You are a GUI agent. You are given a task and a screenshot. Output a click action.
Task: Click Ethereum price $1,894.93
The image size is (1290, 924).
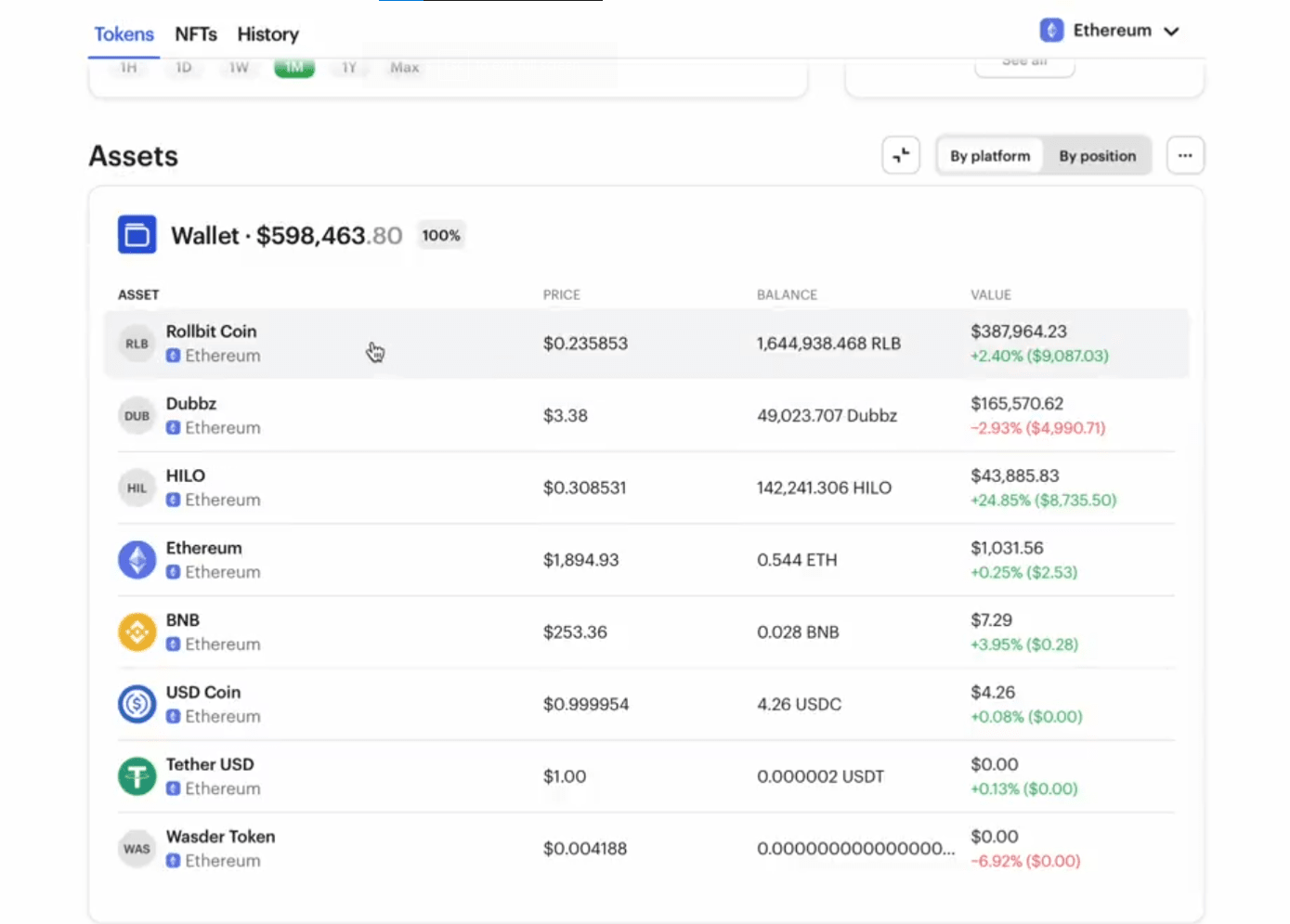[581, 560]
